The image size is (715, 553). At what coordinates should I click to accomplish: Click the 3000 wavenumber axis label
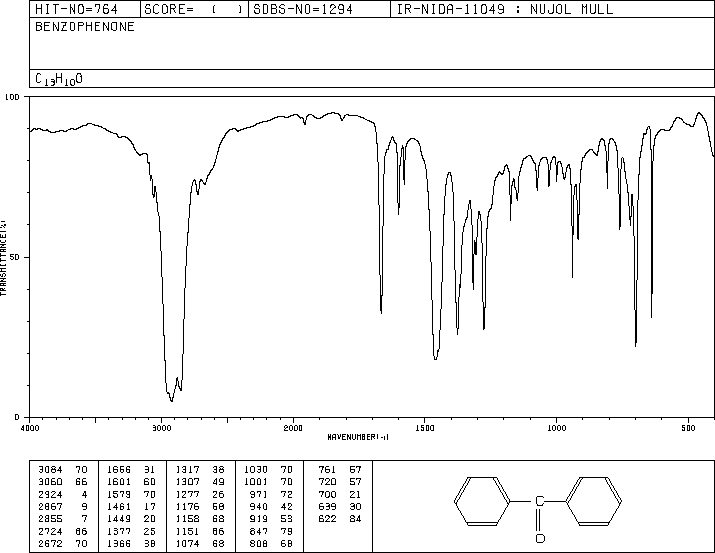[161, 428]
